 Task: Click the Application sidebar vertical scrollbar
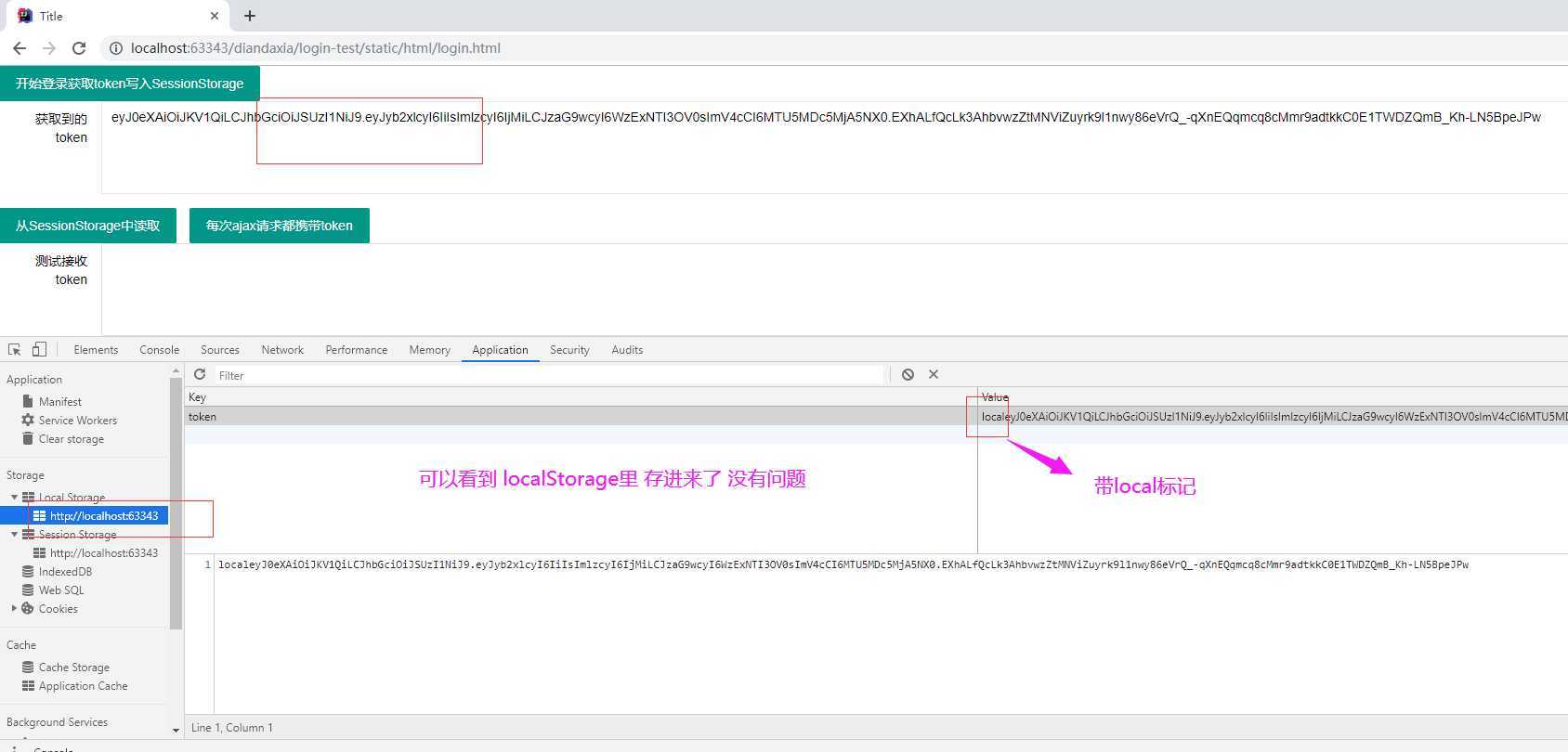(176, 503)
